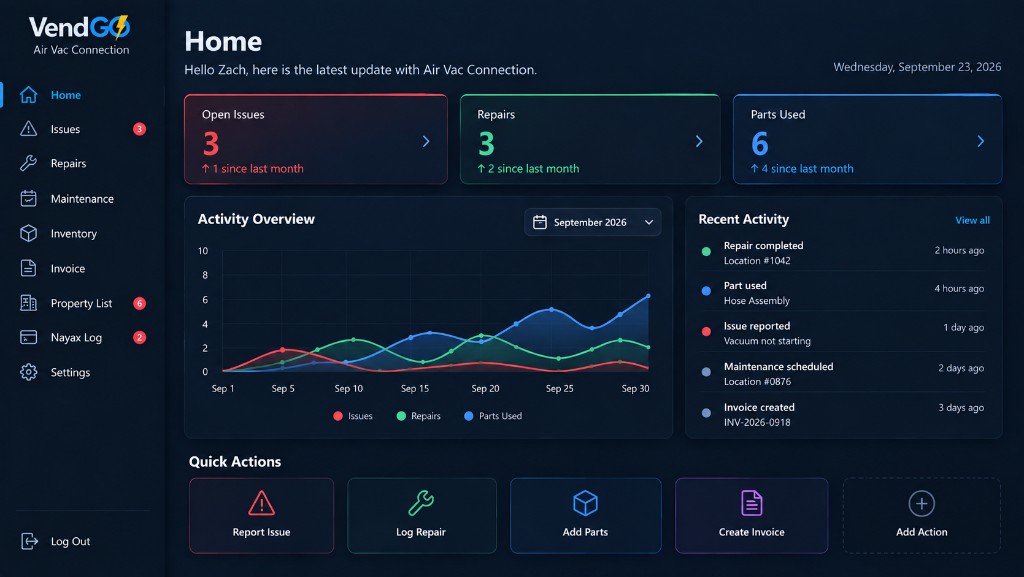Click the Add Action button

(921, 516)
